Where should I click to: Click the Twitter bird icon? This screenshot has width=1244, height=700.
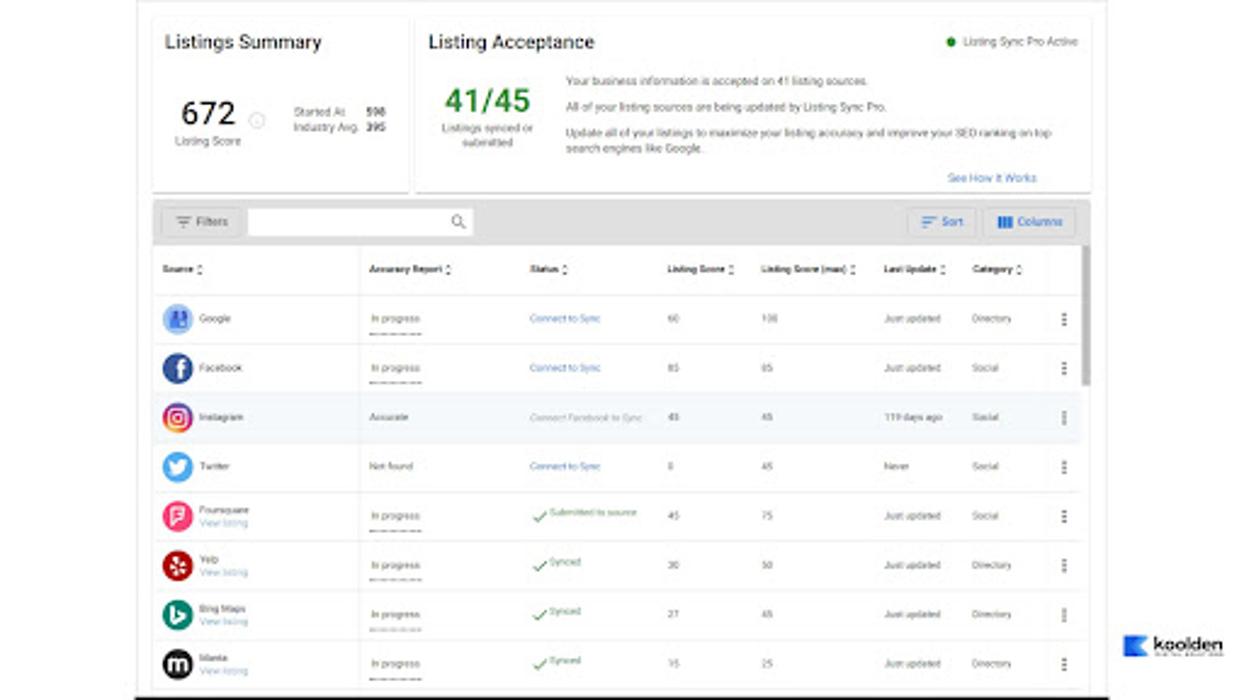pyautogui.click(x=178, y=466)
